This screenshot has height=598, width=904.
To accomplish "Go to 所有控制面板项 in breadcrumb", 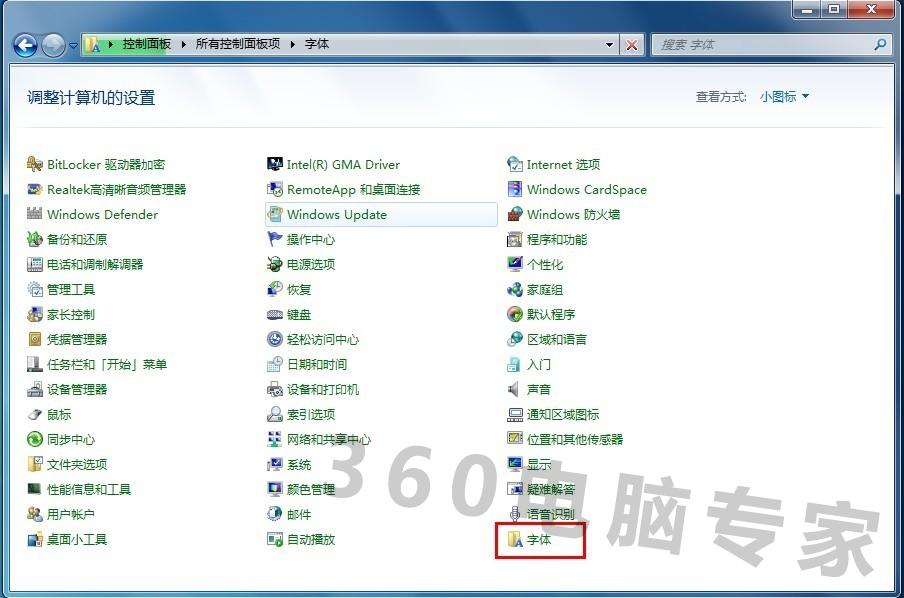I will pos(238,44).
